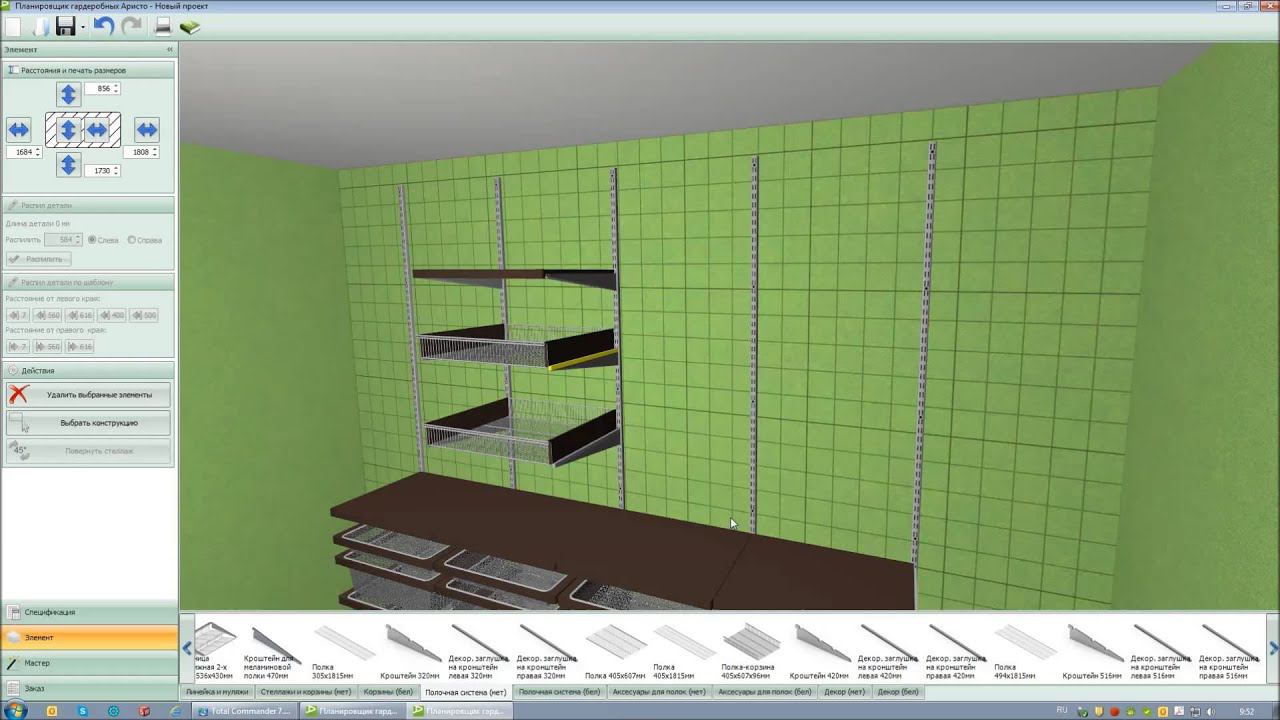Show more catalog items with right arrow
This screenshot has width=1280, height=720.
click(x=1273, y=648)
